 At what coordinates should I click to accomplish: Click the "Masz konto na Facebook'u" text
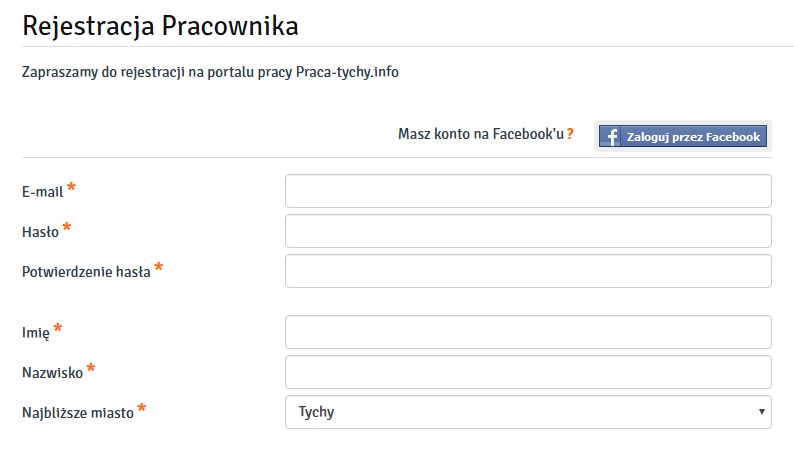pyautogui.click(x=481, y=134)
